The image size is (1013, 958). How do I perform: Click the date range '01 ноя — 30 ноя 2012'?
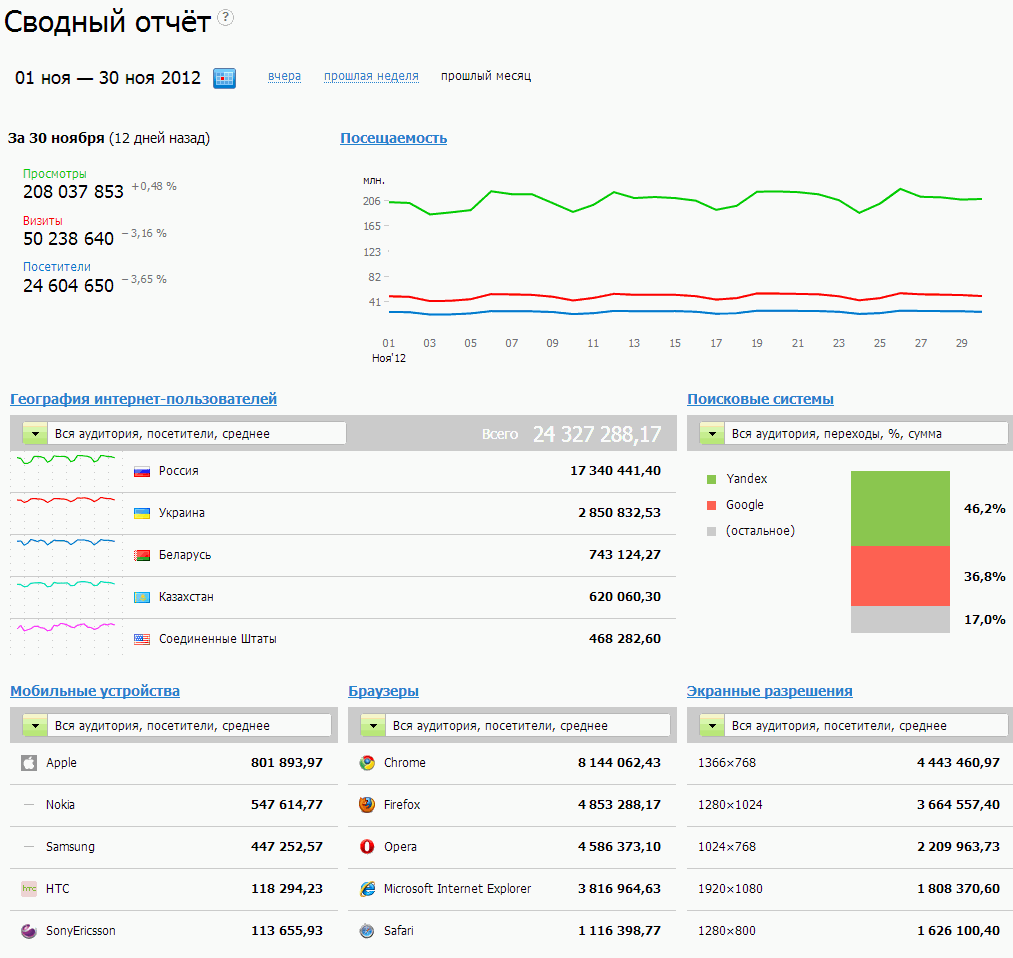(x=108, y=78)
